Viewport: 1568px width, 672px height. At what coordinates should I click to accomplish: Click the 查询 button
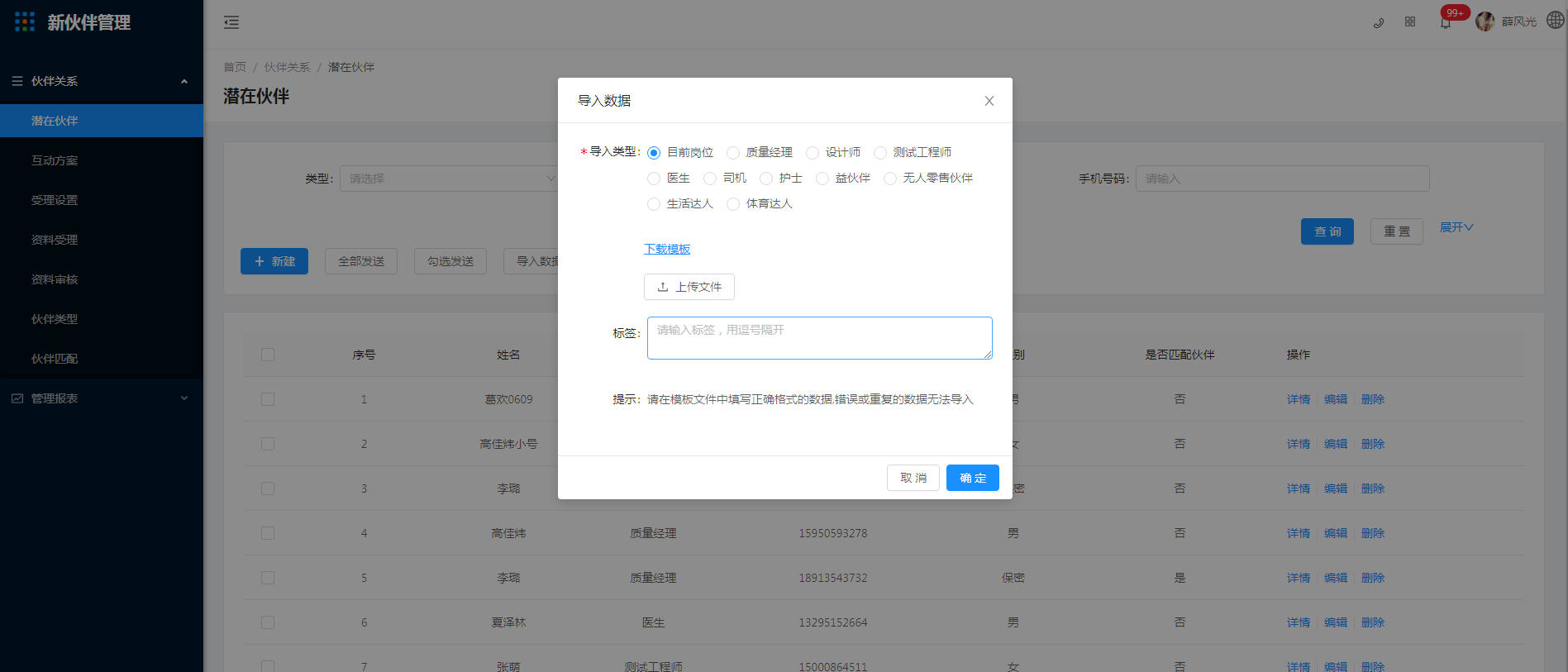pyautogui.click(x=1327, y=231)
